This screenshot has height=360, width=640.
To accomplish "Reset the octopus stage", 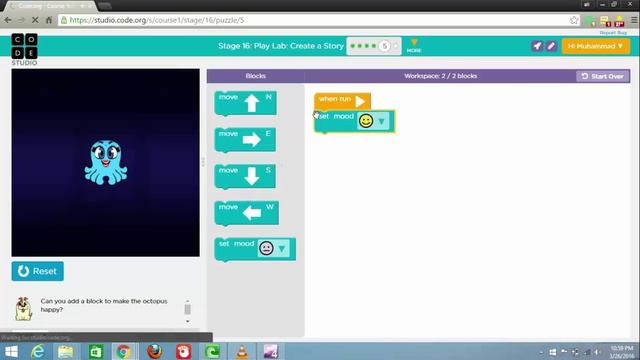I will (x=38, y=271).
